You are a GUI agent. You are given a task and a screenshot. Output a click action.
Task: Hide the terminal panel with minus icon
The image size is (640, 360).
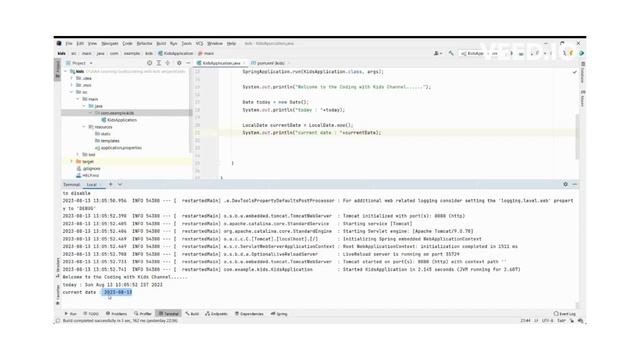[575, 184]
